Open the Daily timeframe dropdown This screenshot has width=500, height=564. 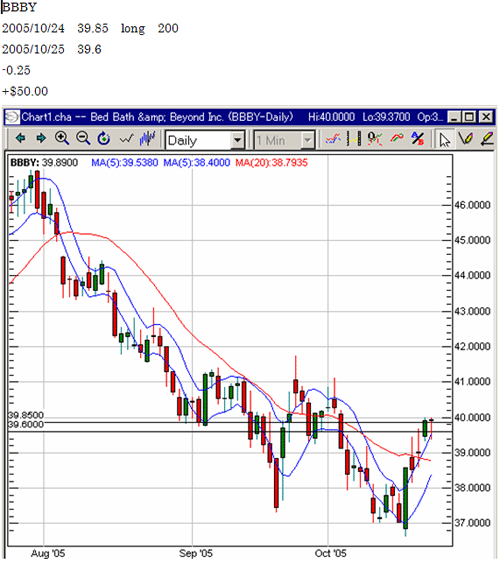pos(237,140)
